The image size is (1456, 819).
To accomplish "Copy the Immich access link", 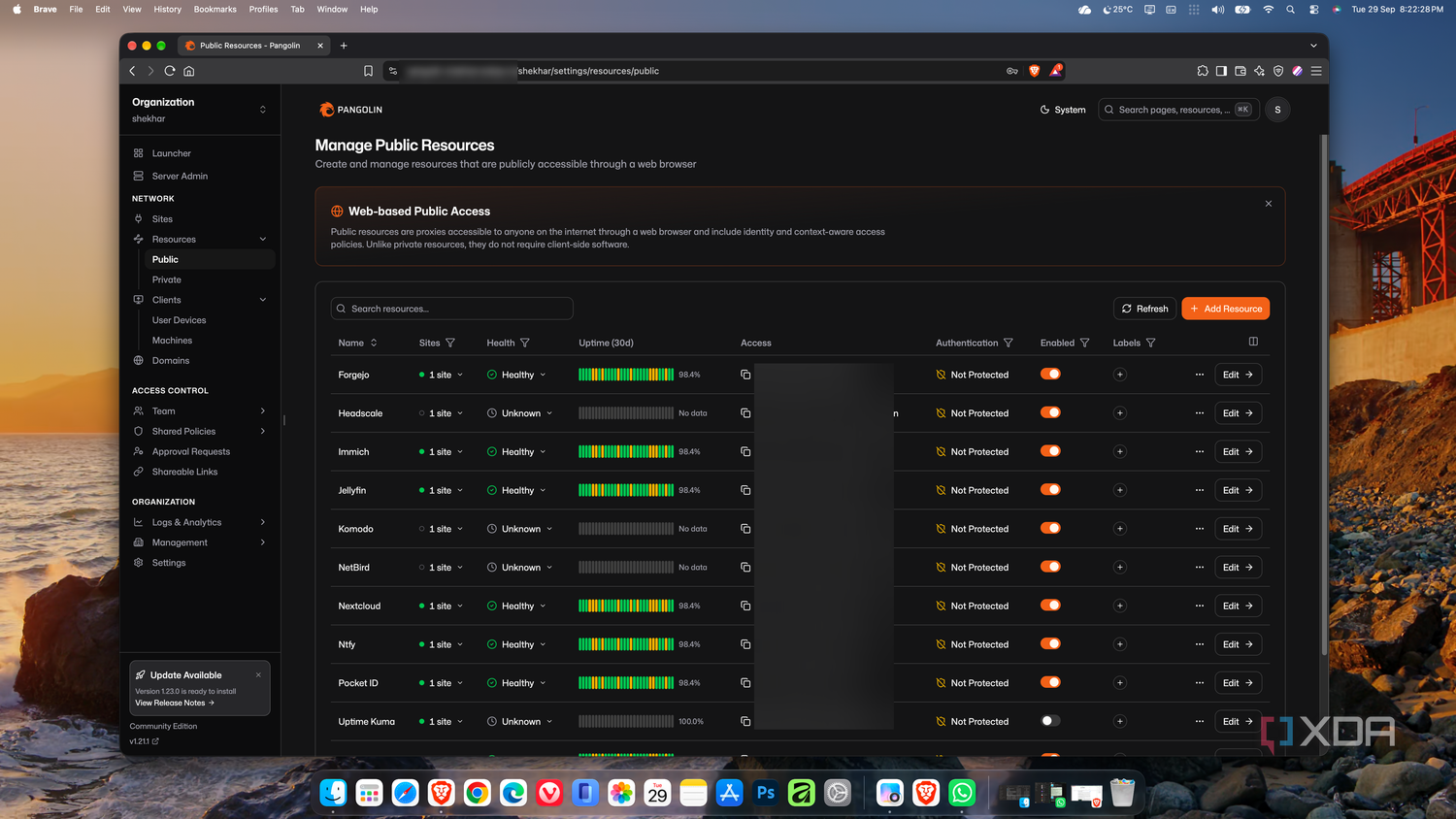I will tap(745, 451).
